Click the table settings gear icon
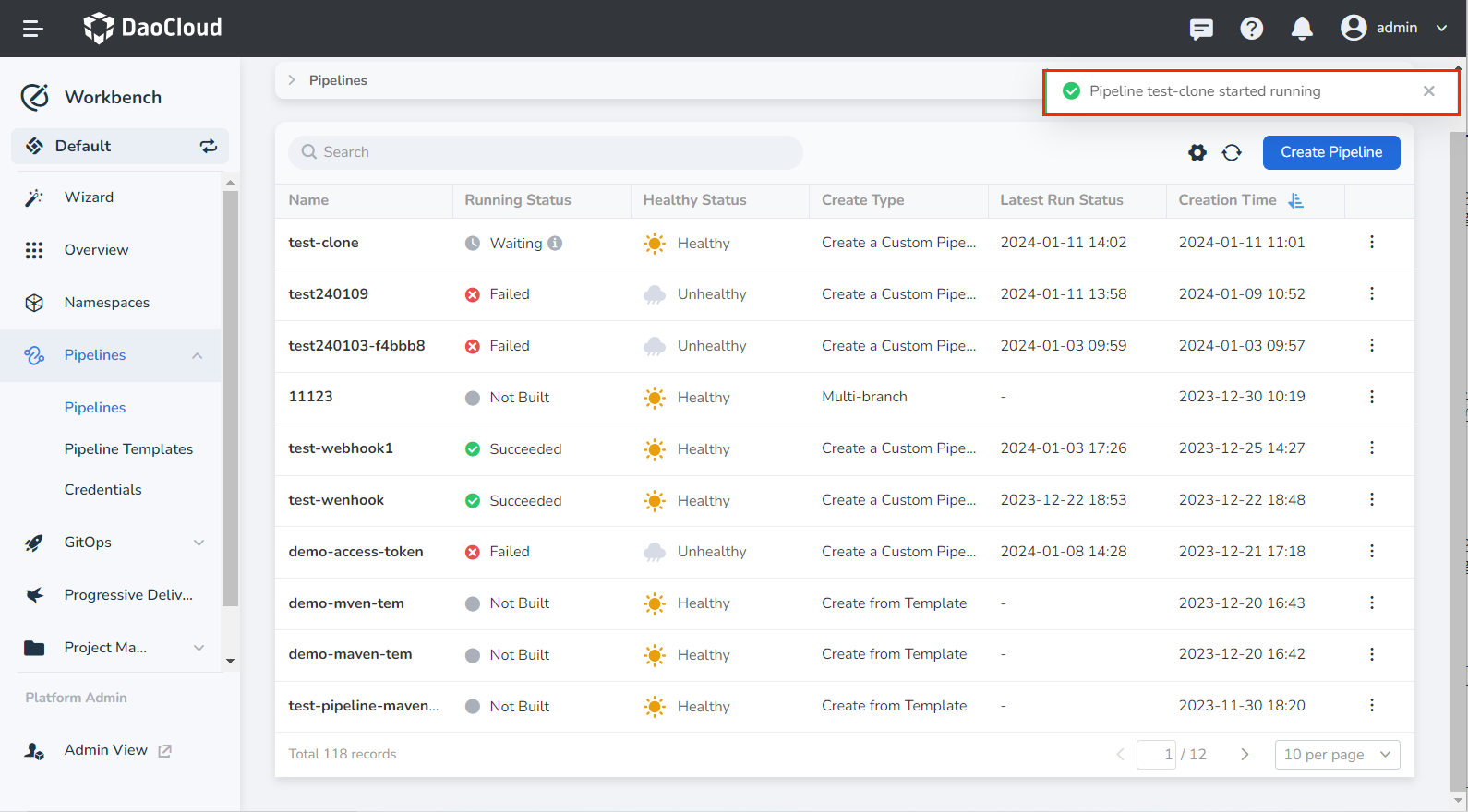This screenshot has width=1468, height=812. click(1197, 153)
